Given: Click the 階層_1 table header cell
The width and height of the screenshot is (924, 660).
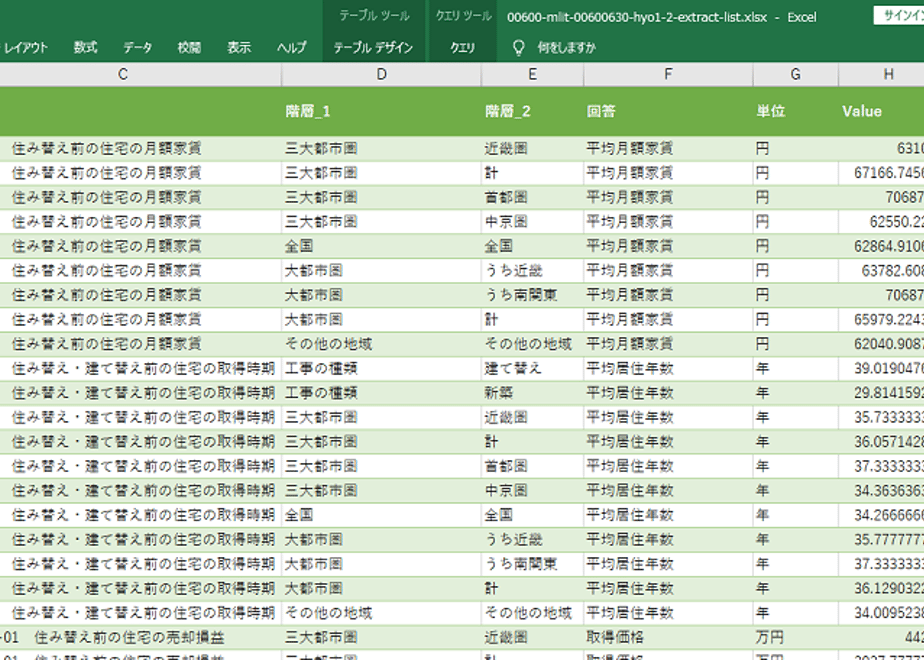Looking at the screenshot, I should point(381,111).
